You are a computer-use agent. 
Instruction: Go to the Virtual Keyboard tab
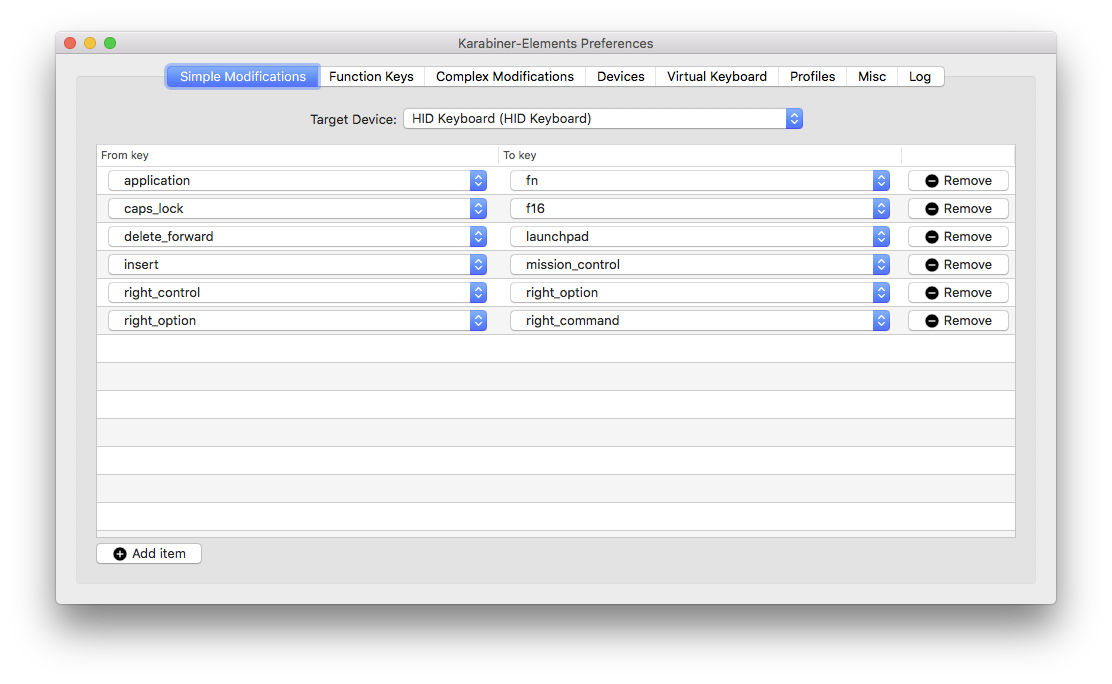pos(716,77)
